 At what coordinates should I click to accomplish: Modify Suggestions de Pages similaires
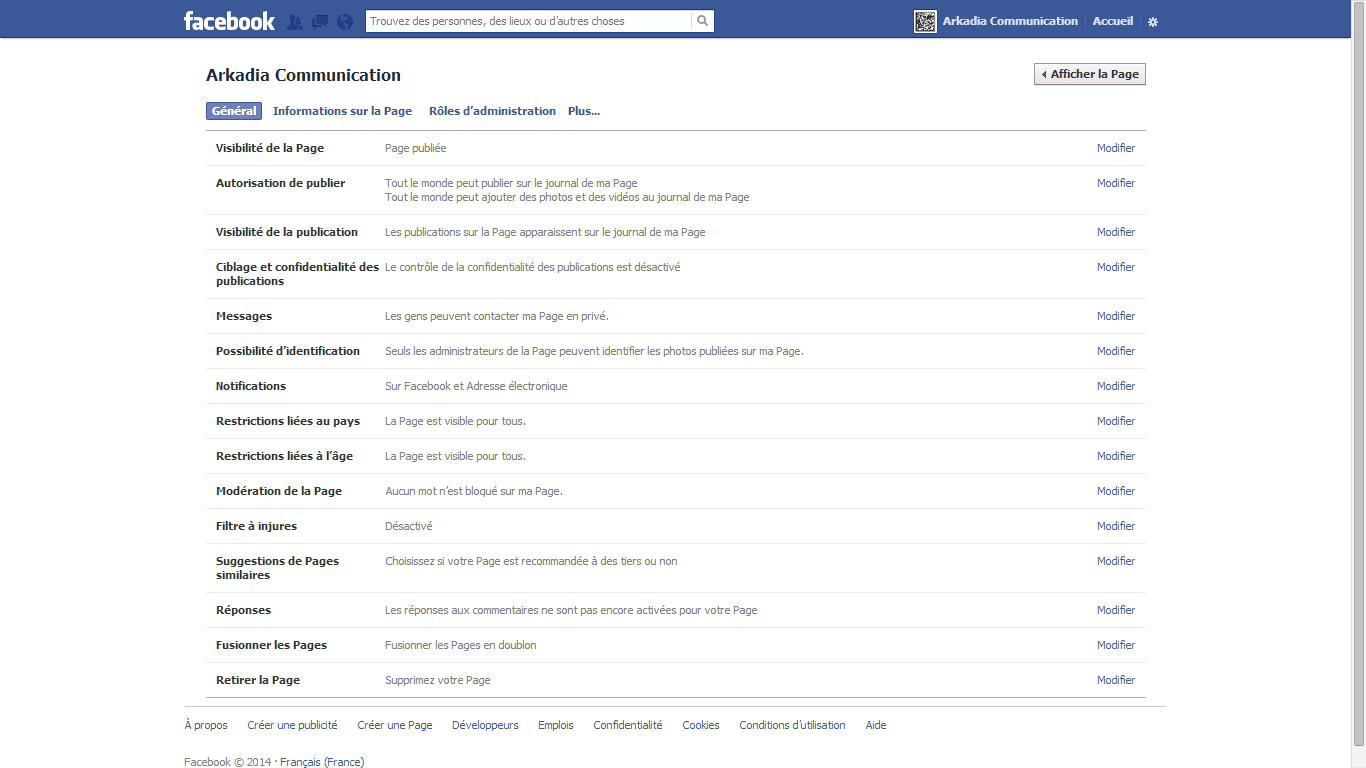[1116, 561]
